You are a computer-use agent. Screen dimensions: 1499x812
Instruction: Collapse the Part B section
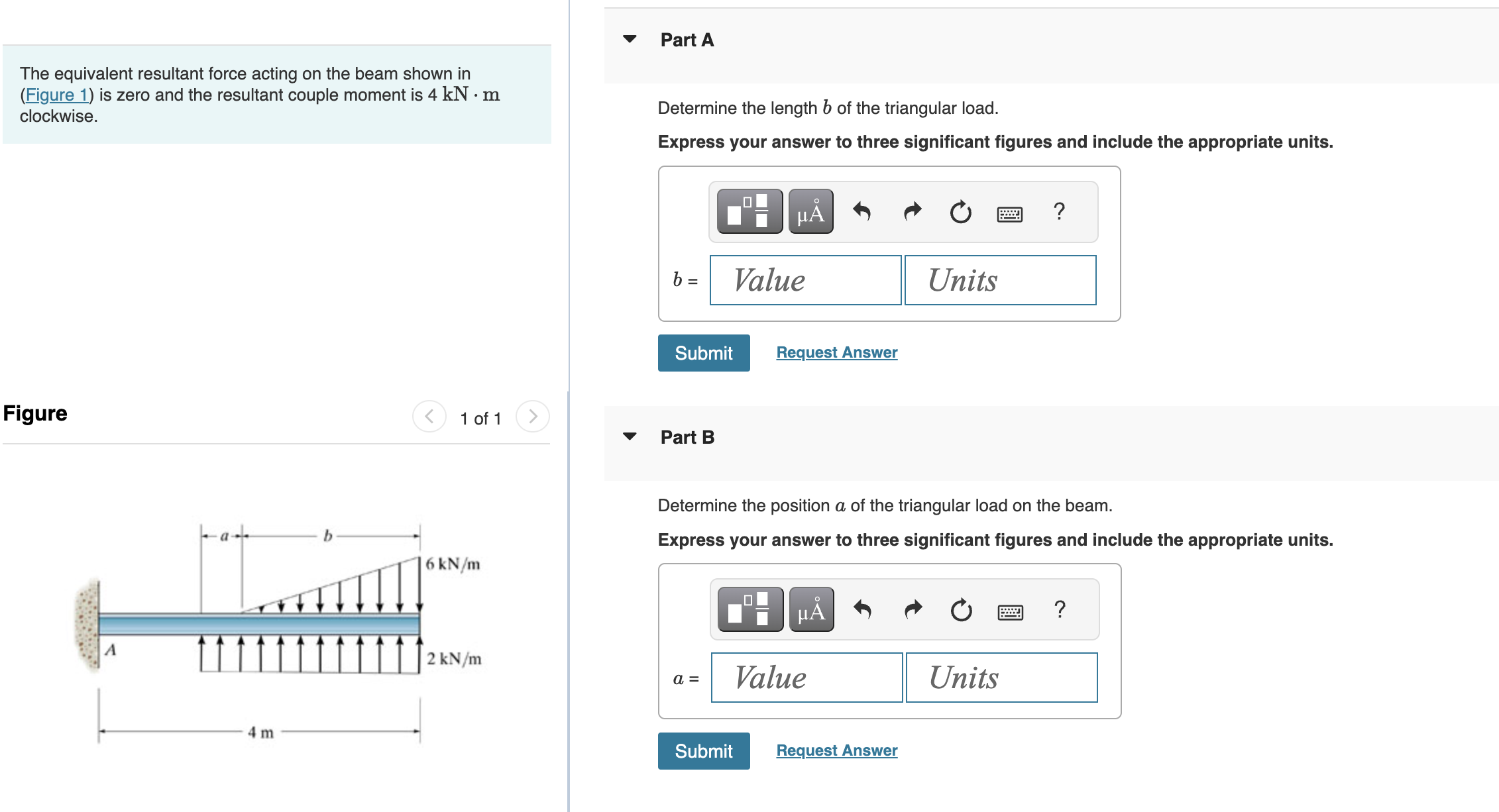(630, 436)
